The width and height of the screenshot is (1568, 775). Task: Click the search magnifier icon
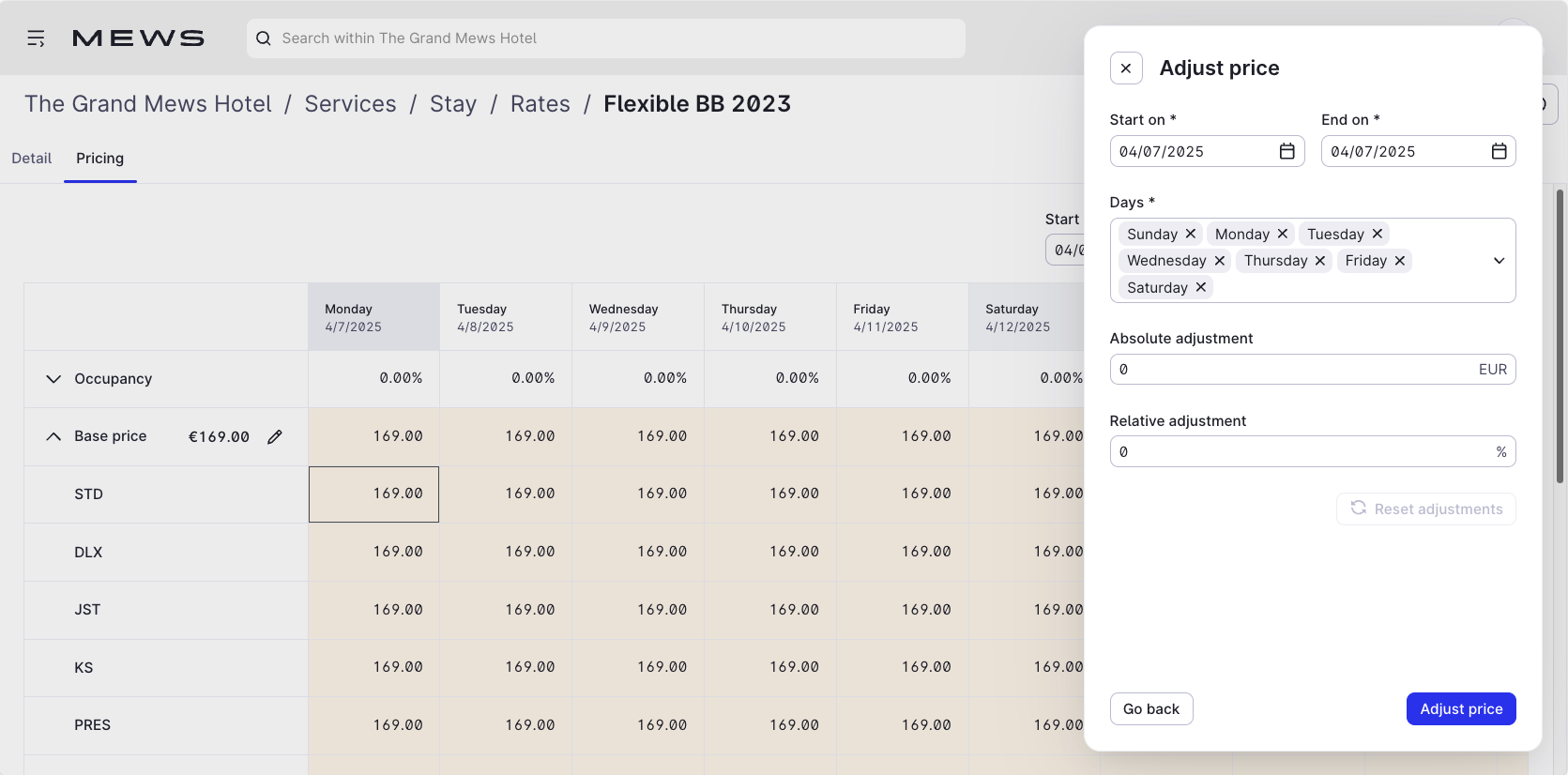click(x=264, y=38)
